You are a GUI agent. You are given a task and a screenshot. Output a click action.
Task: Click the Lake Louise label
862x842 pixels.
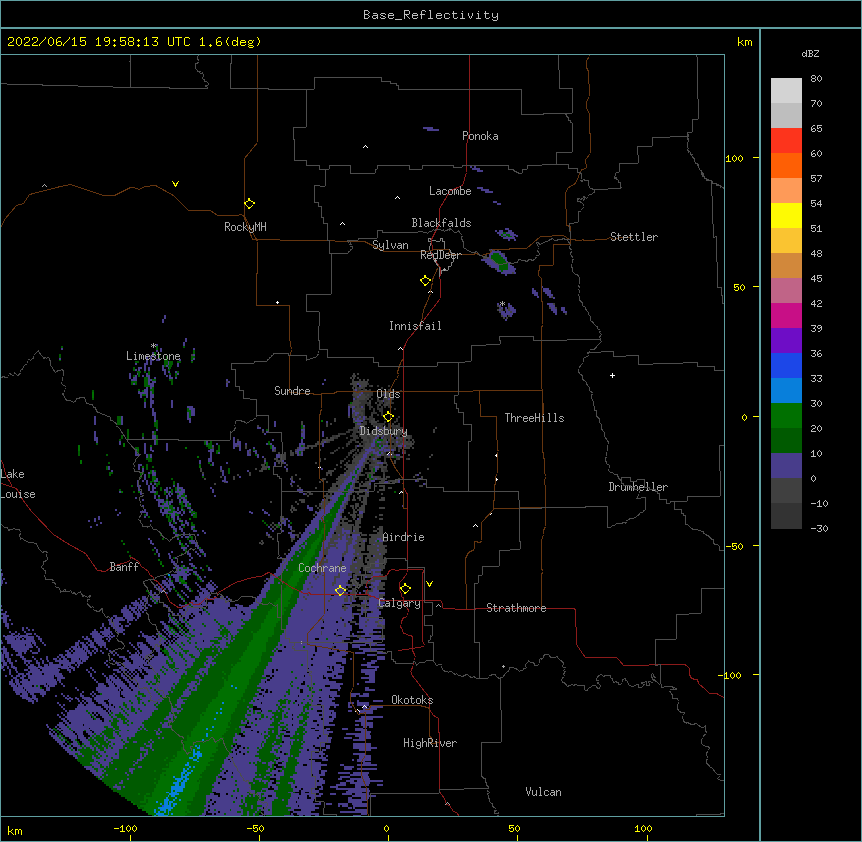point(16,484)
